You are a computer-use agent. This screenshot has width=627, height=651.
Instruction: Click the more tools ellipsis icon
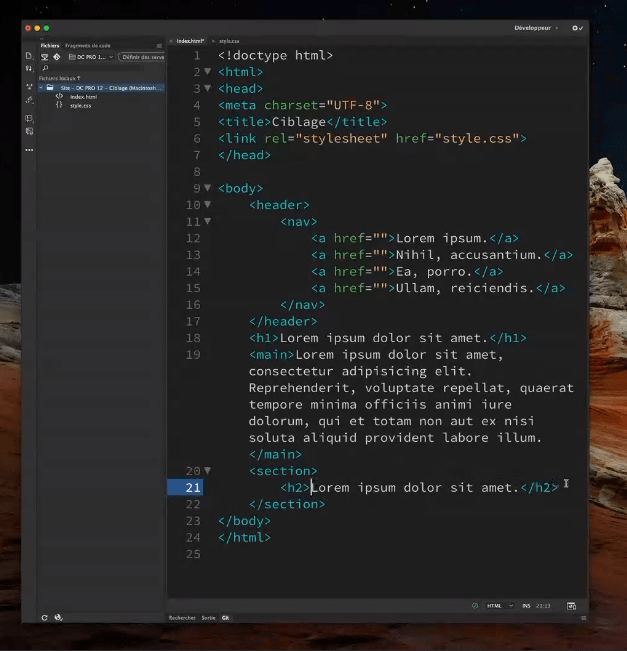pos(29,150)
